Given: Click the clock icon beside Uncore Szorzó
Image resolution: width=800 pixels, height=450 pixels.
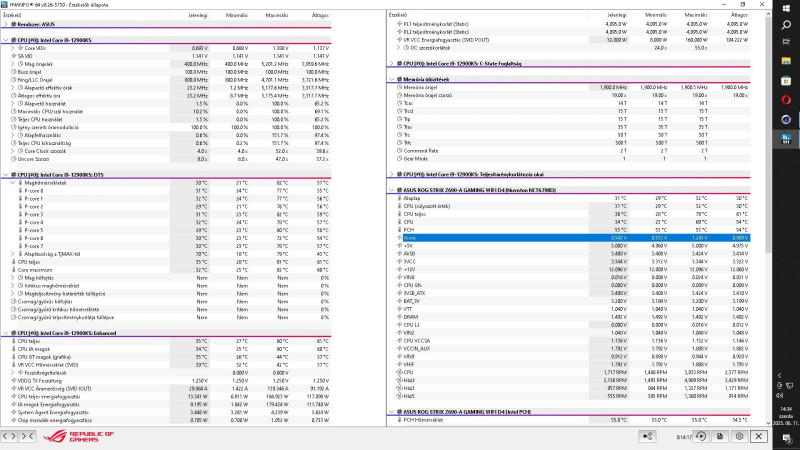Looking at the screenshot, I should click(x=14, y=159).
